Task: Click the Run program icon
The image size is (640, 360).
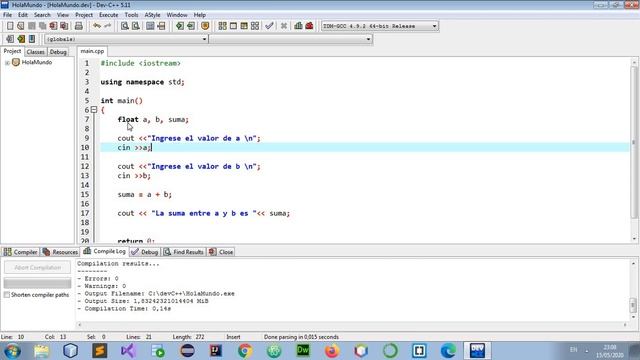Action: click(233, 26)
